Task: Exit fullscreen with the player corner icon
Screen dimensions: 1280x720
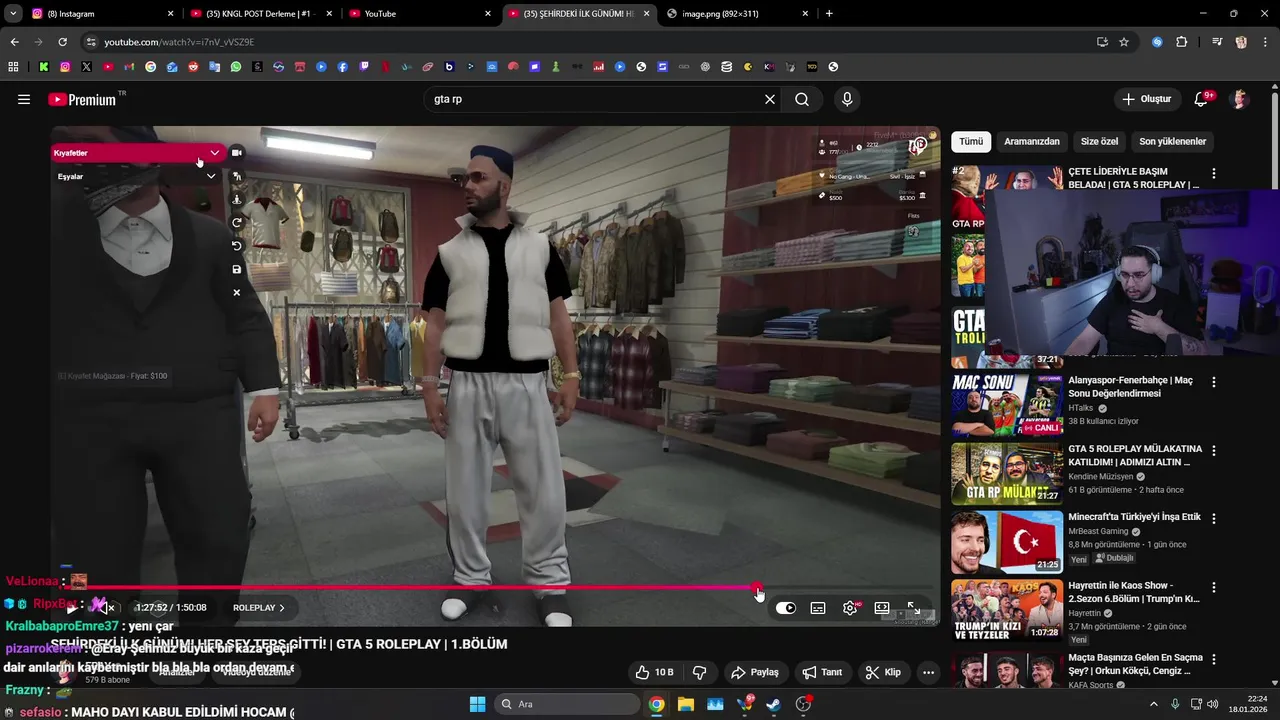Action: pyautogui.click(x=914, y=608)
